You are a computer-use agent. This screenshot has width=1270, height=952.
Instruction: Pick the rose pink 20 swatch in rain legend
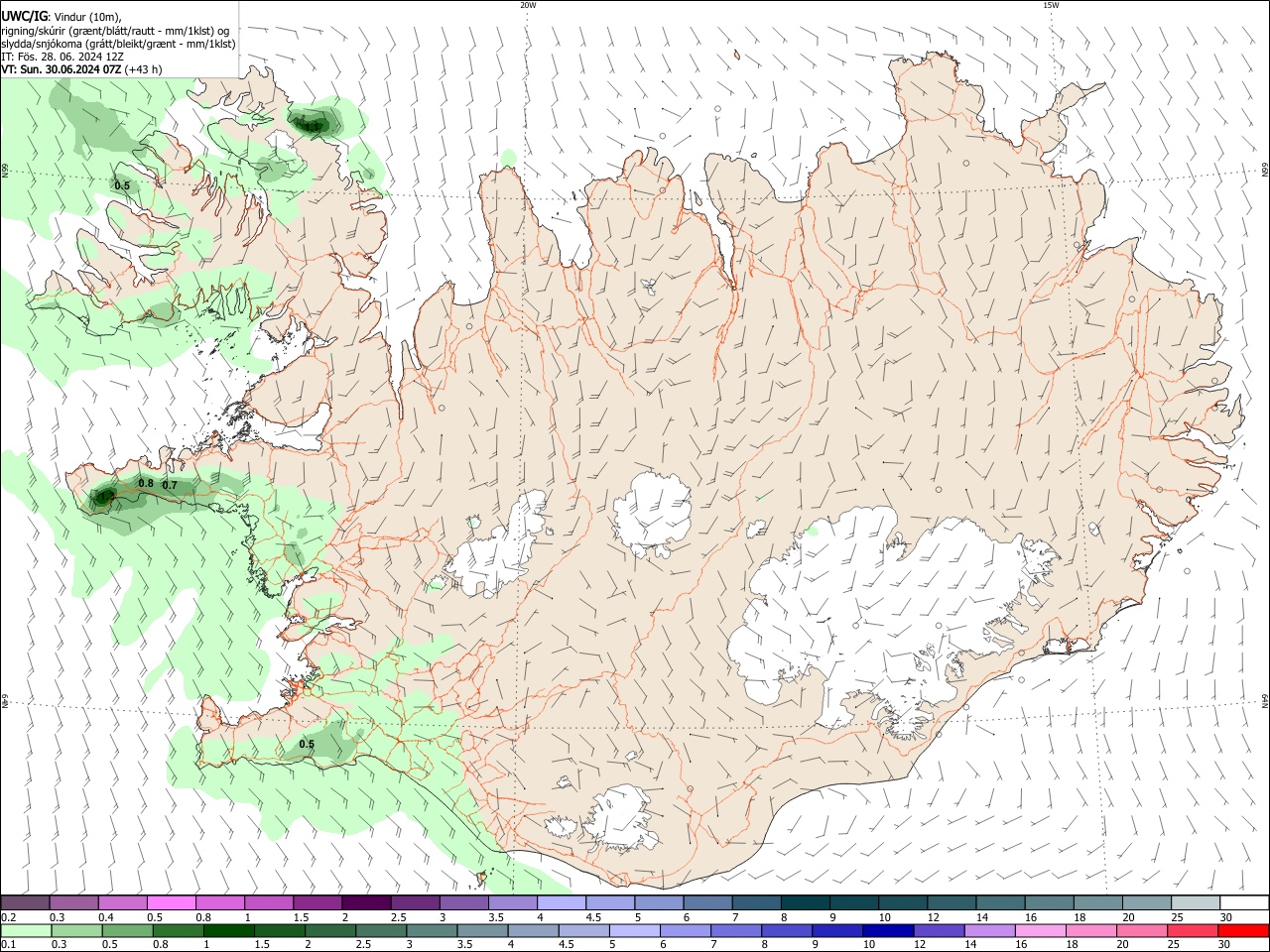[x=1142, y=931]
